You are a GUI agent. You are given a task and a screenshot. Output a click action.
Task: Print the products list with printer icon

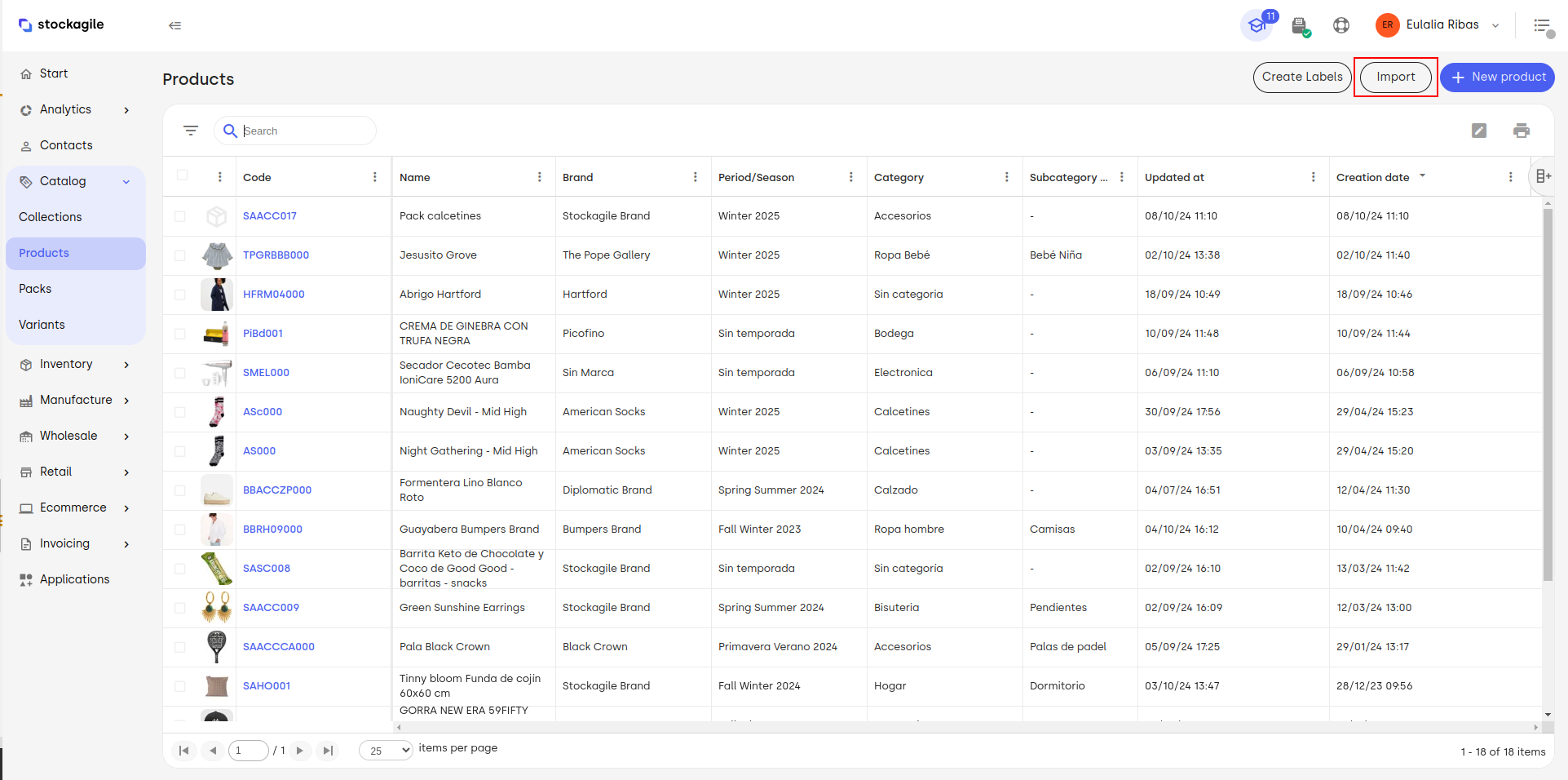(1522, 131)
